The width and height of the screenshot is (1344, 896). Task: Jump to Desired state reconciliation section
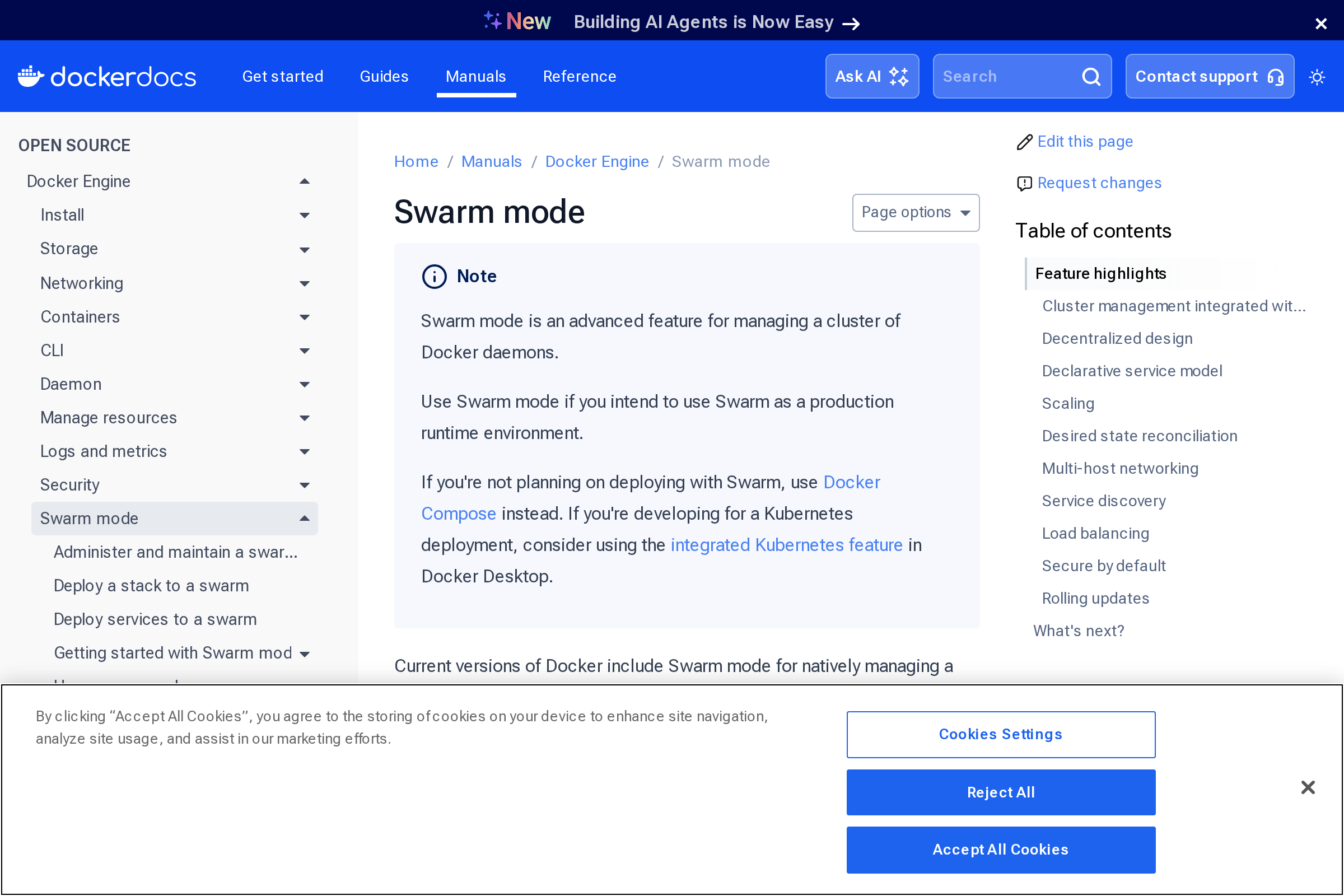tap(1140, 437)
